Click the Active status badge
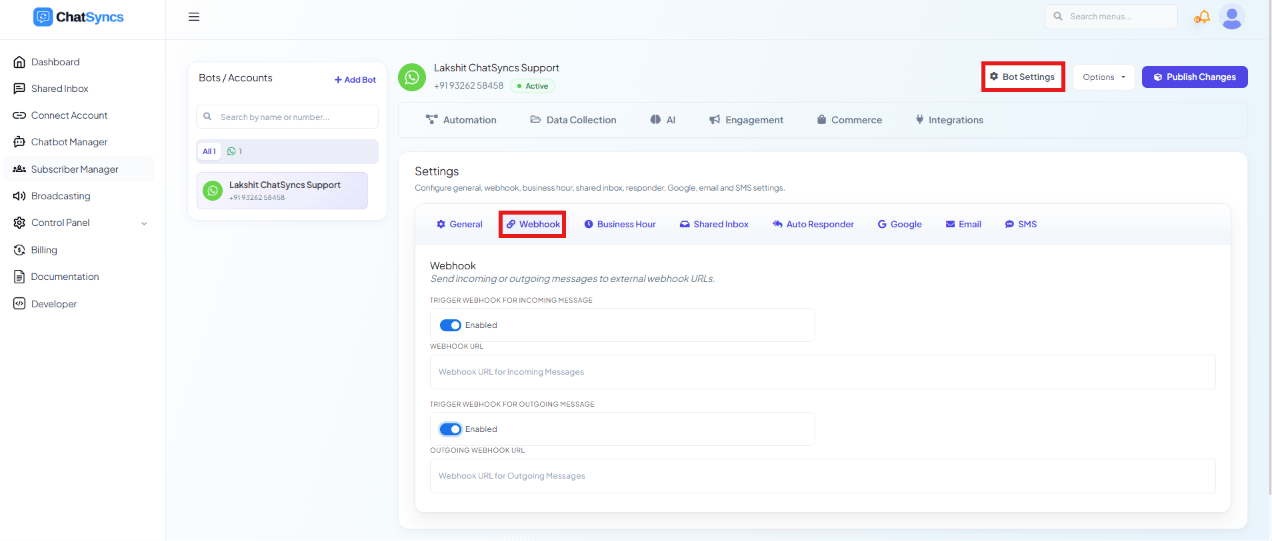Screen dimensions: 1272x541 [532, 86]
